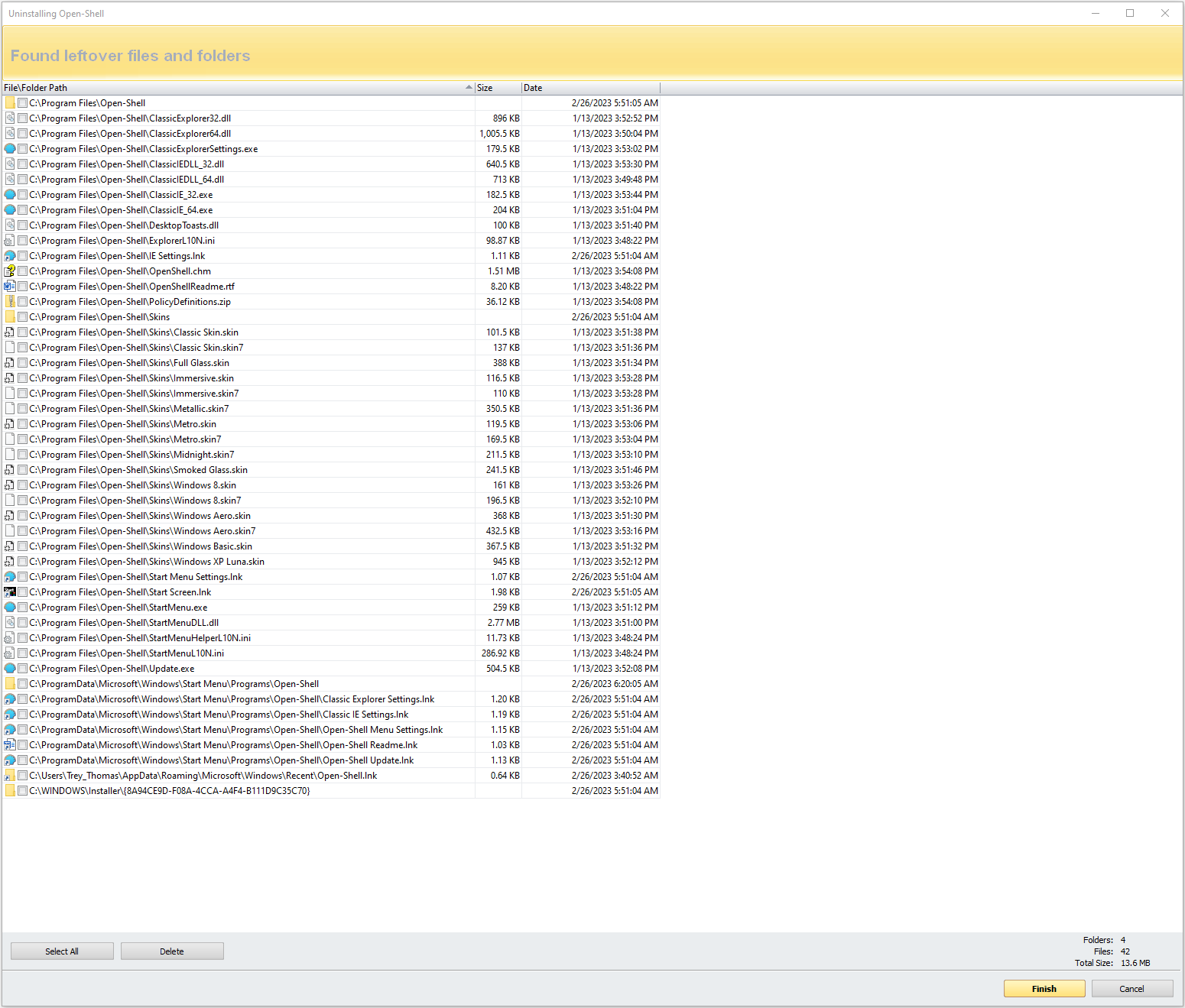Image resolution: width=1185 pixels, height=1008 pixels.
Task: Click the ClassicIEDLL_64.dll path
Action: click(127, 180)
